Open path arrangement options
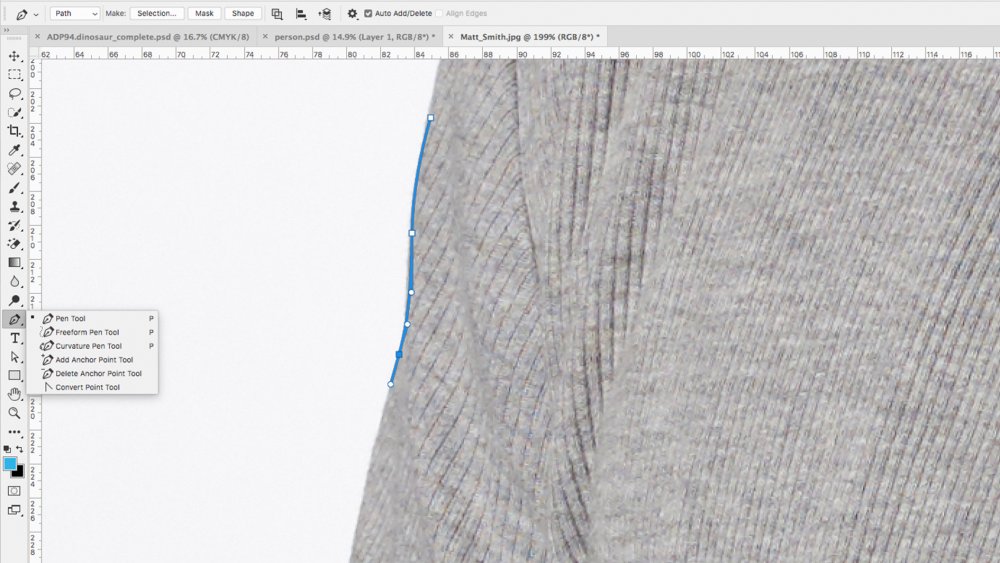 [325, 13]
